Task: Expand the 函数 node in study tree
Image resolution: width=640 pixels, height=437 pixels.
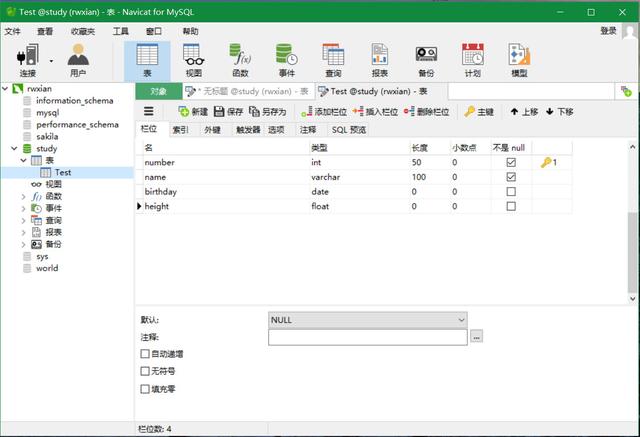Action: pos(24,197)
